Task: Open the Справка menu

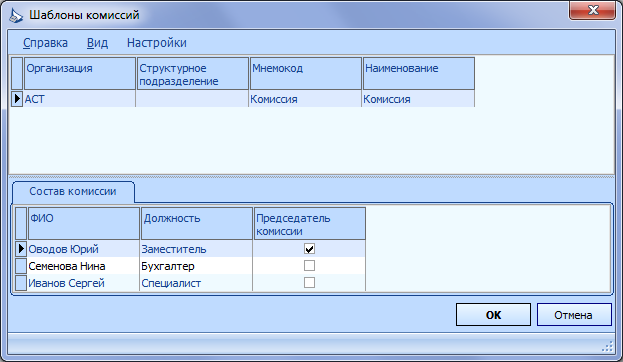Action: click(x=45, y=43)
